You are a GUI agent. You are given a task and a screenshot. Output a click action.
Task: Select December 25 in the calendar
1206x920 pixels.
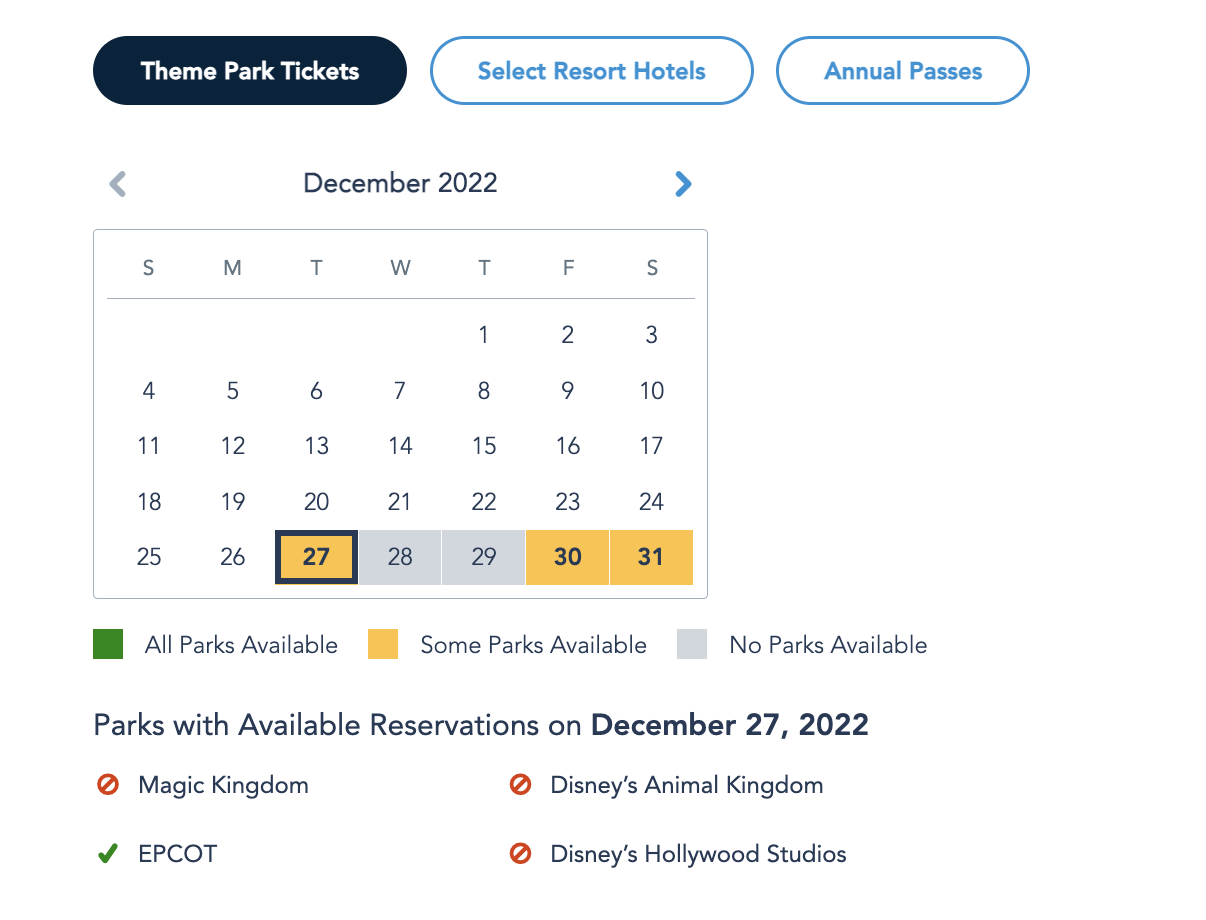point(149,557)
